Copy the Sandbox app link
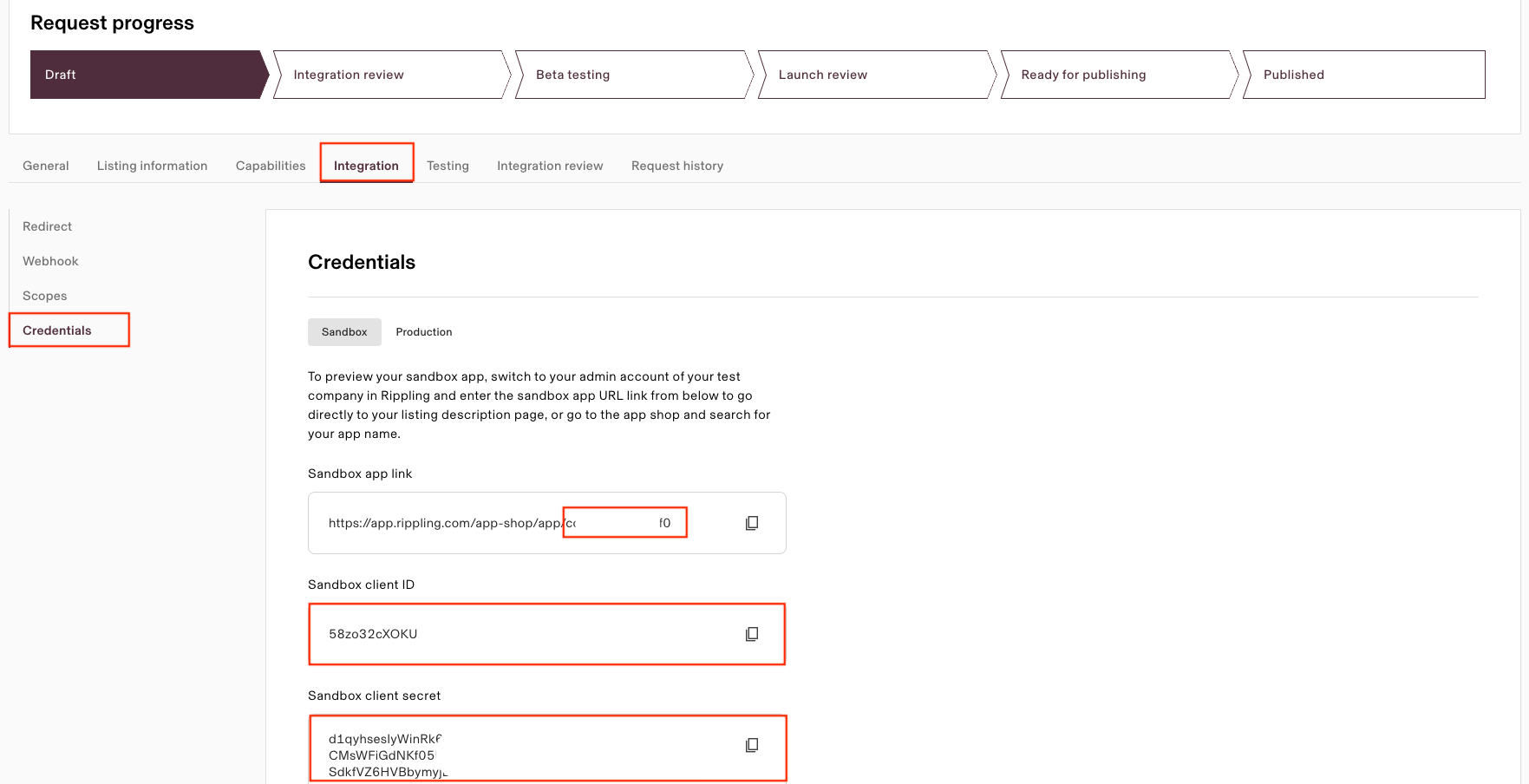 [751, 522]
